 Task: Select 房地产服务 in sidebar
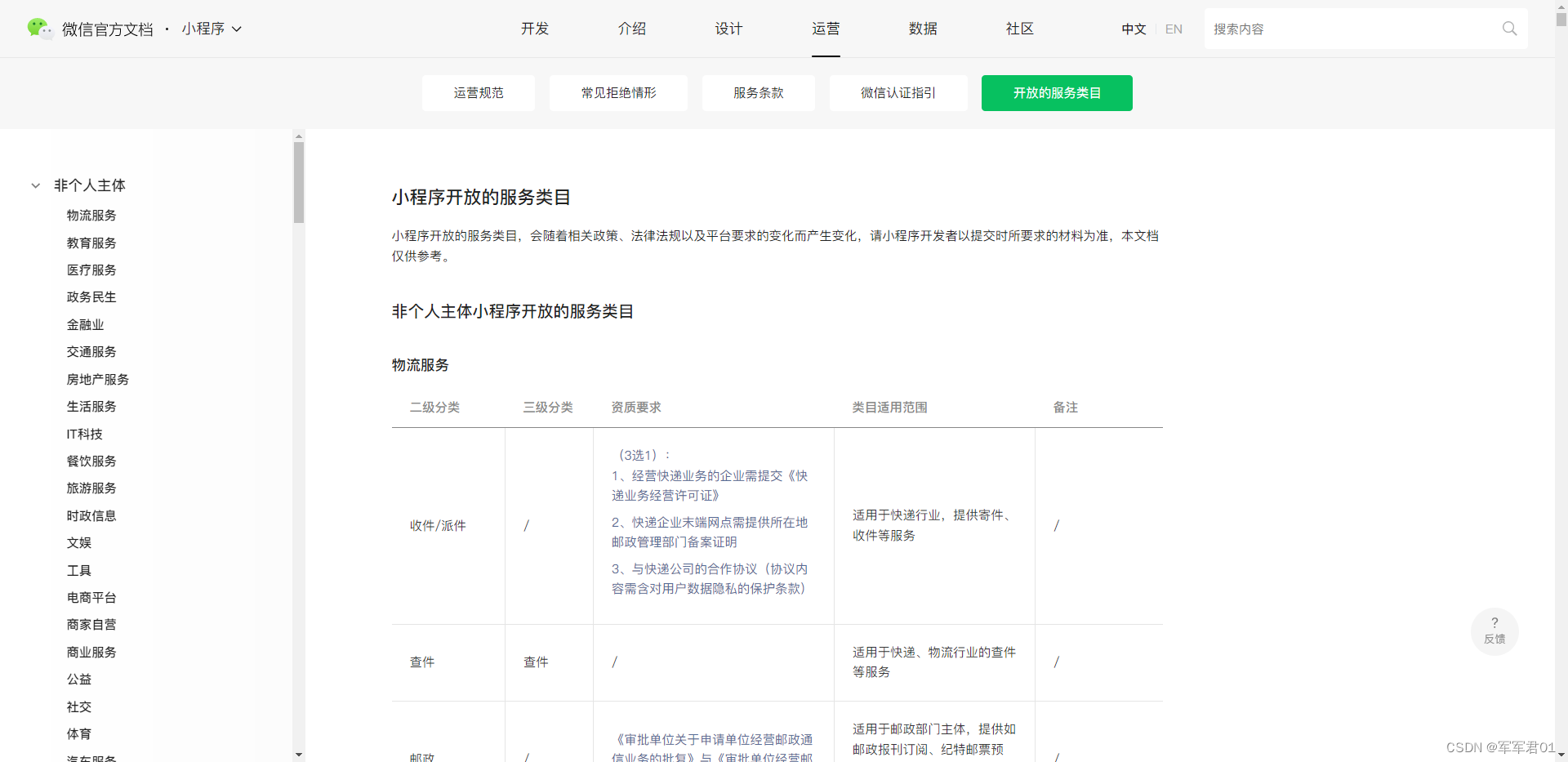[98, 380]
